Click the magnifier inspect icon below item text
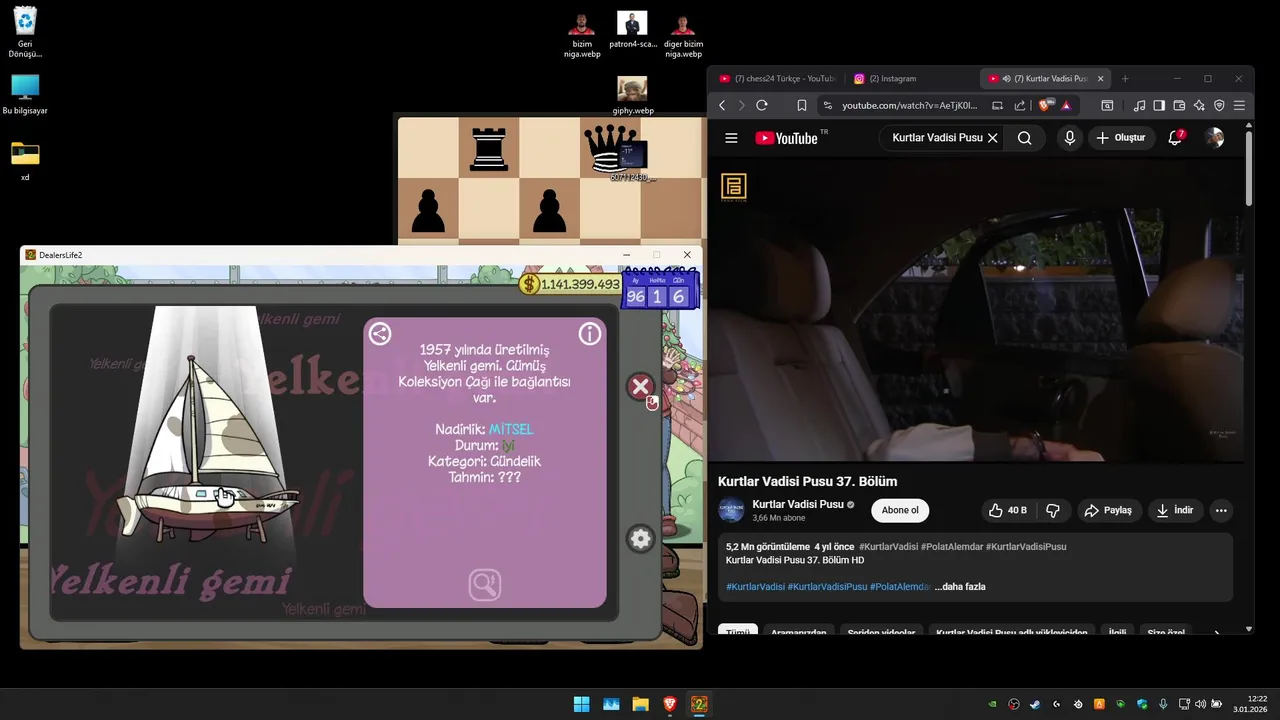 click(485, 584)
